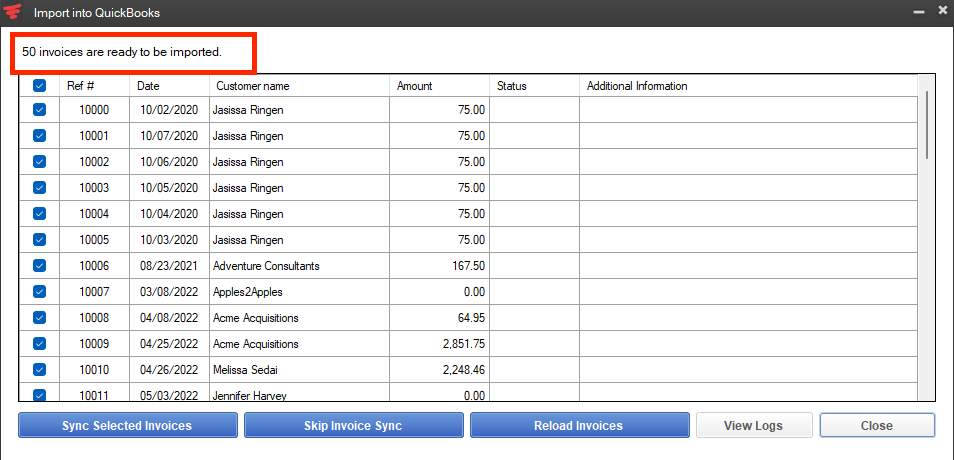Click date 08/23/2021
The height and width of the screenshot is (460, 954).
(169, 266)
